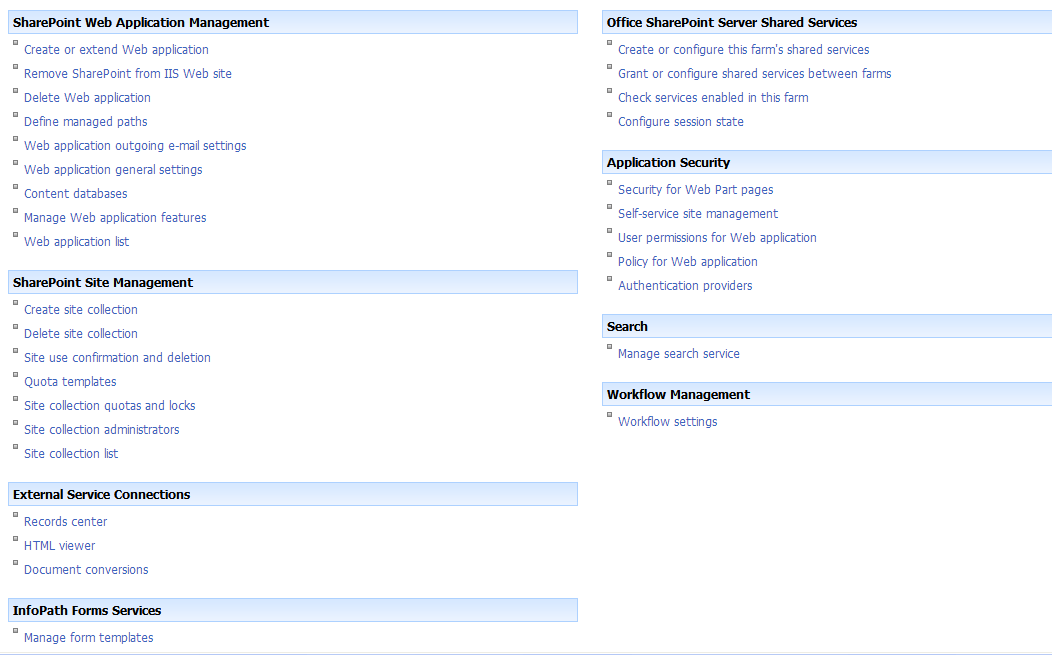The image size is (1052, 655).
Task: View the Site collection list
Action: (70, 454)
